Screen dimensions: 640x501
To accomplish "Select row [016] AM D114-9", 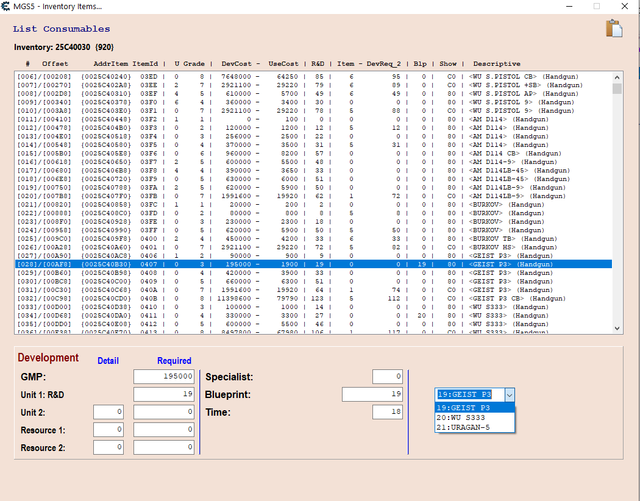I will pyautogui.click(x=313, y=162).
